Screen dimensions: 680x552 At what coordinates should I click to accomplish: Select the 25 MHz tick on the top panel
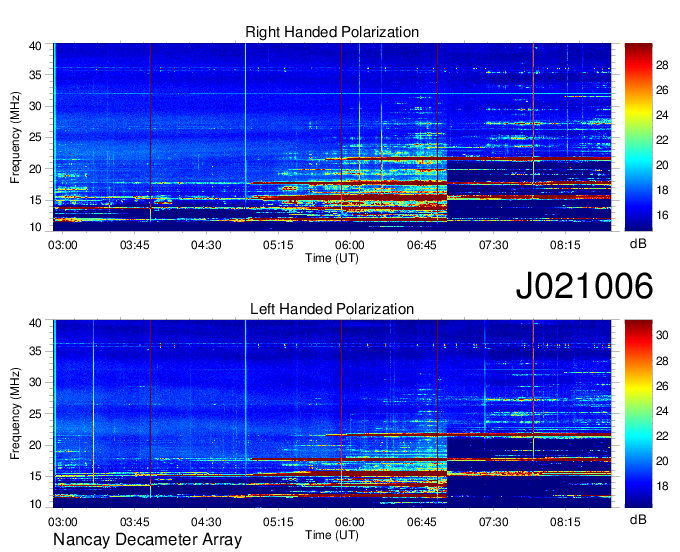click(x=35, y=137)
